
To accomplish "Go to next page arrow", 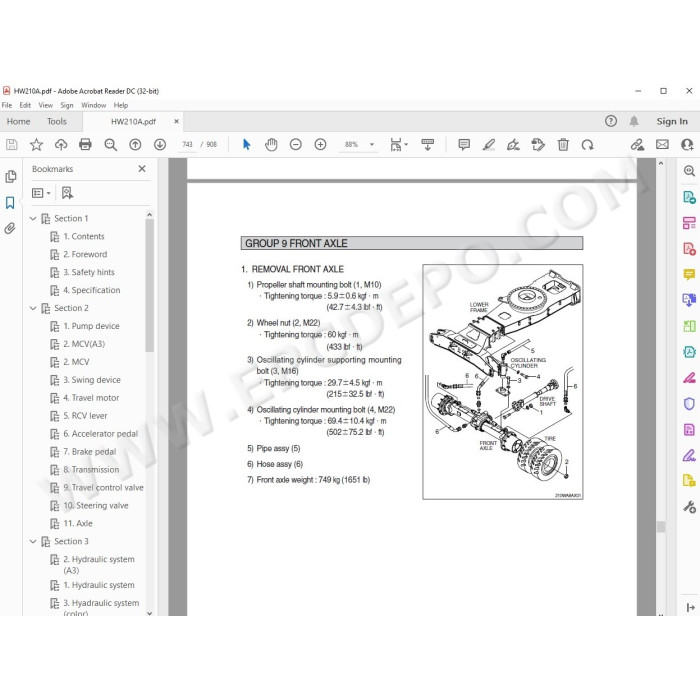I will pos(160,145).
